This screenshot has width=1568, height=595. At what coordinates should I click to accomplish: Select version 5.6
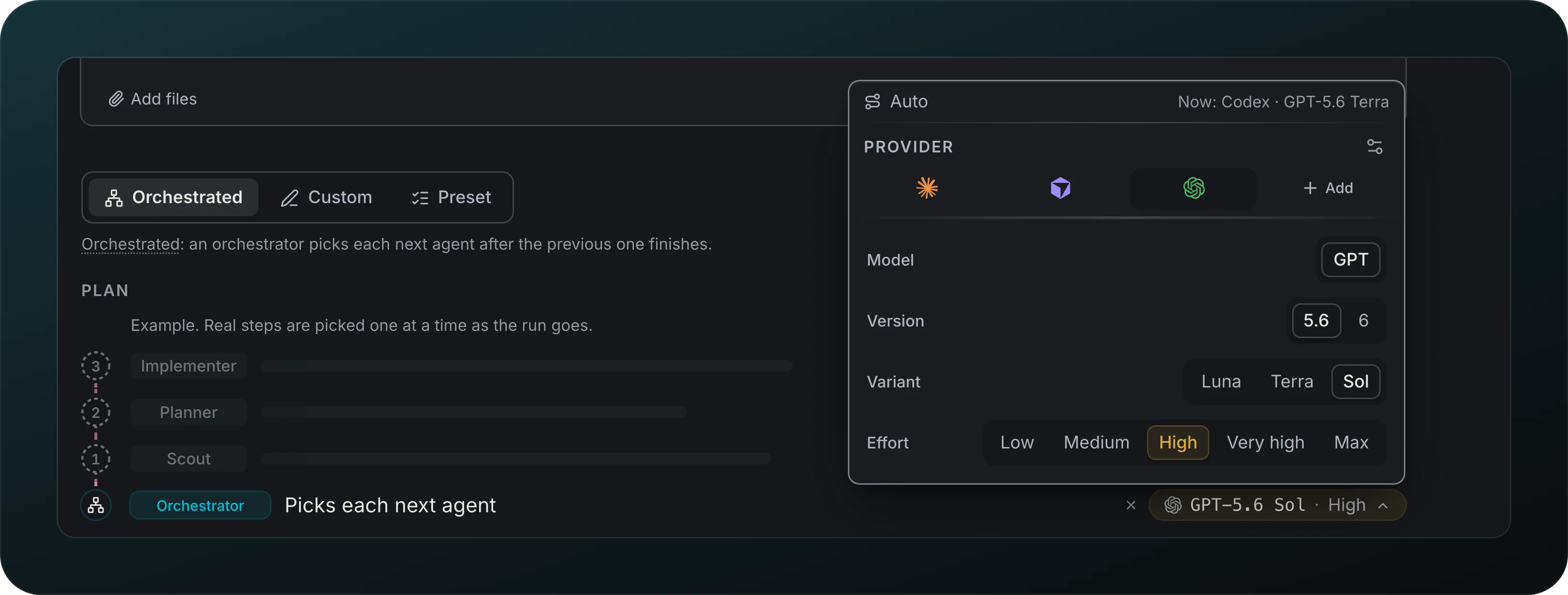(1316, 321)
